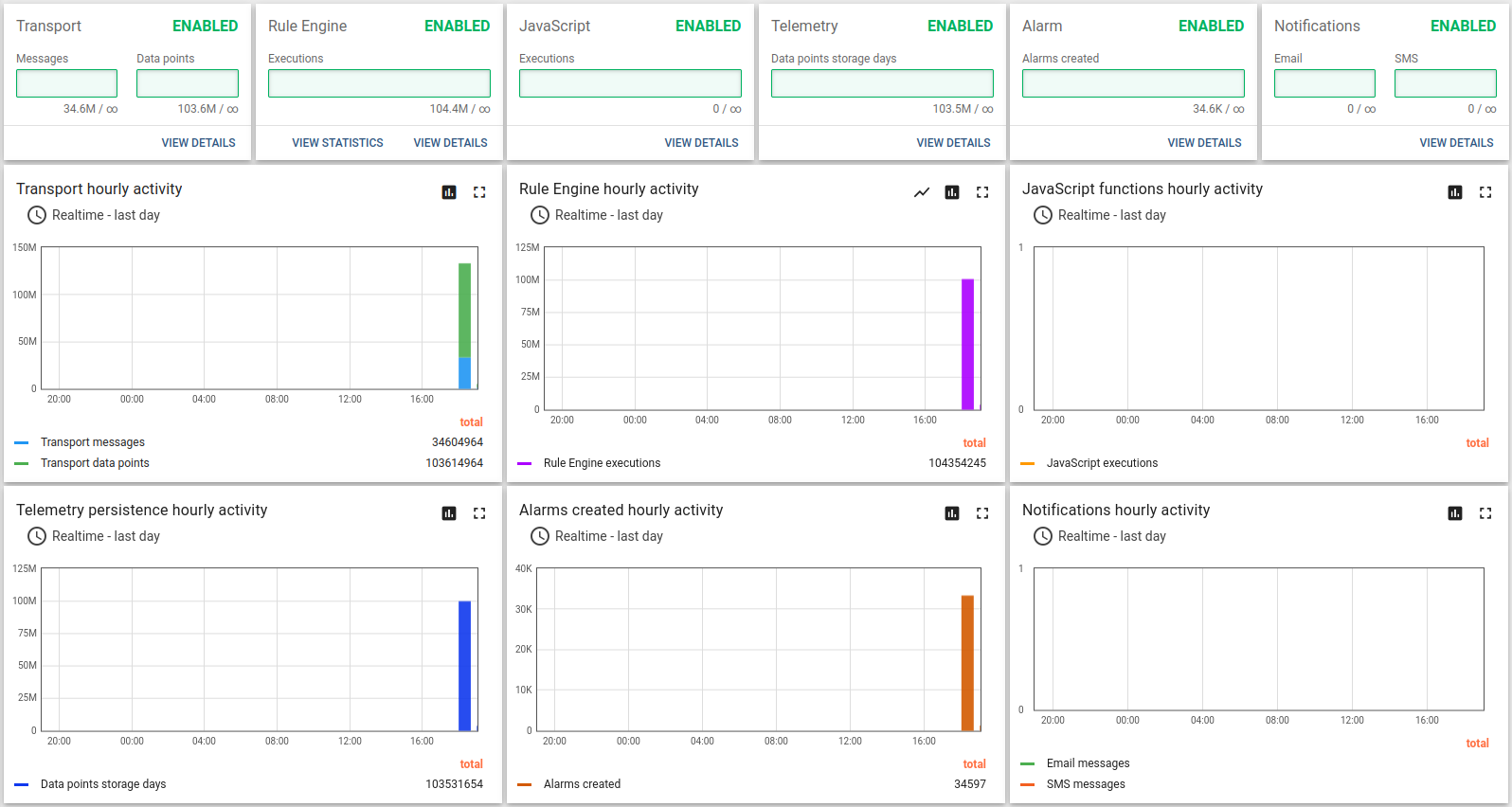Expand Notifications hourly activity to fullscreen
This screenshot has height=807, width=1512.
point(1485,513)
